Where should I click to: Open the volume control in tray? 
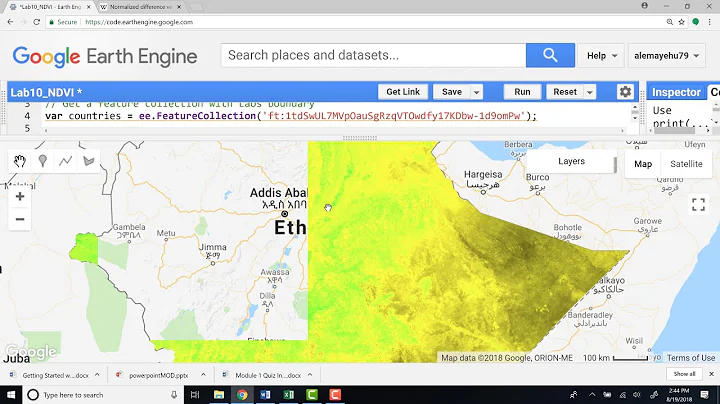click(x=636, y=395)
